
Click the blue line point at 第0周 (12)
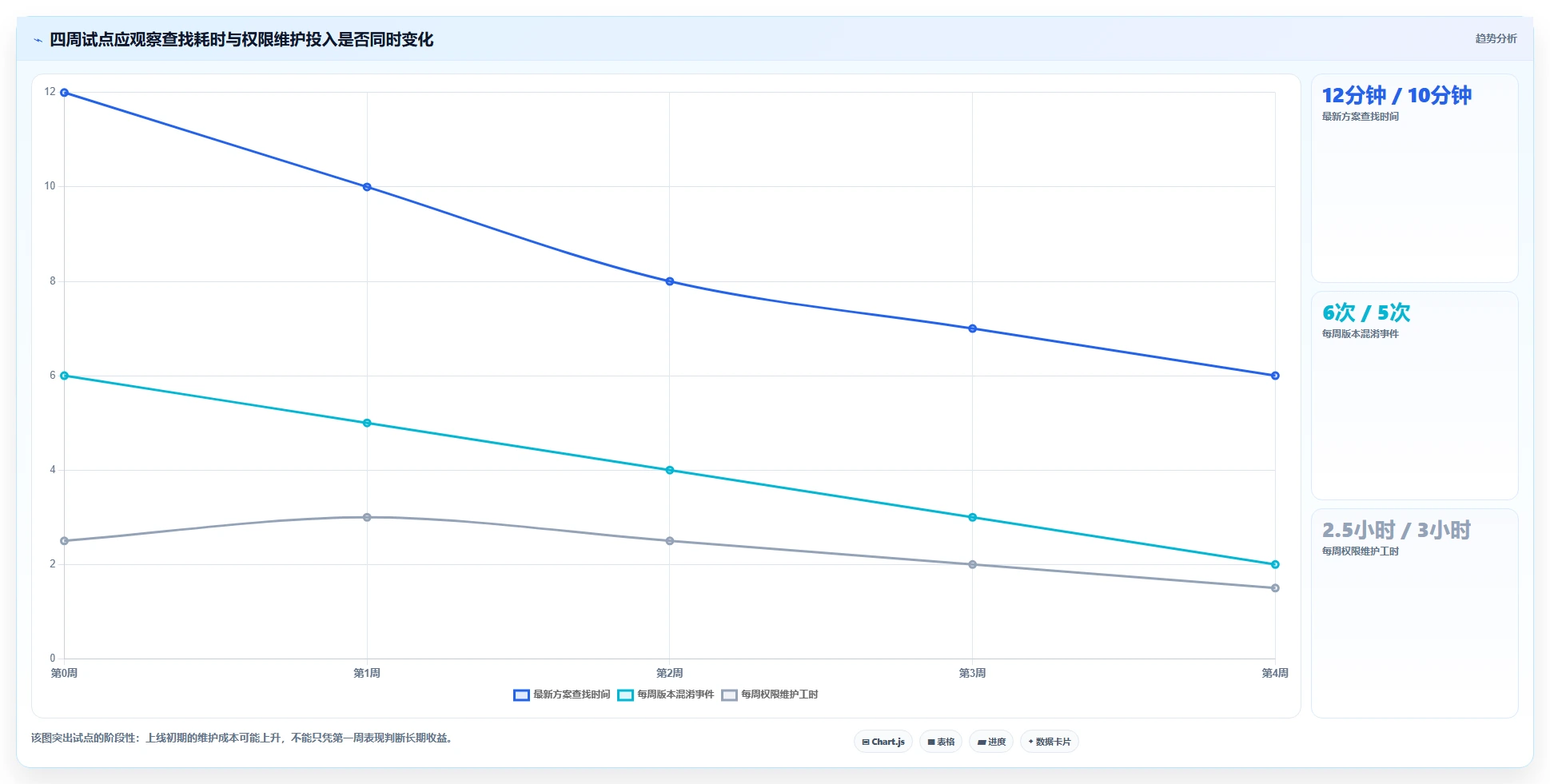pyautogui.click(x=65, y=93)
